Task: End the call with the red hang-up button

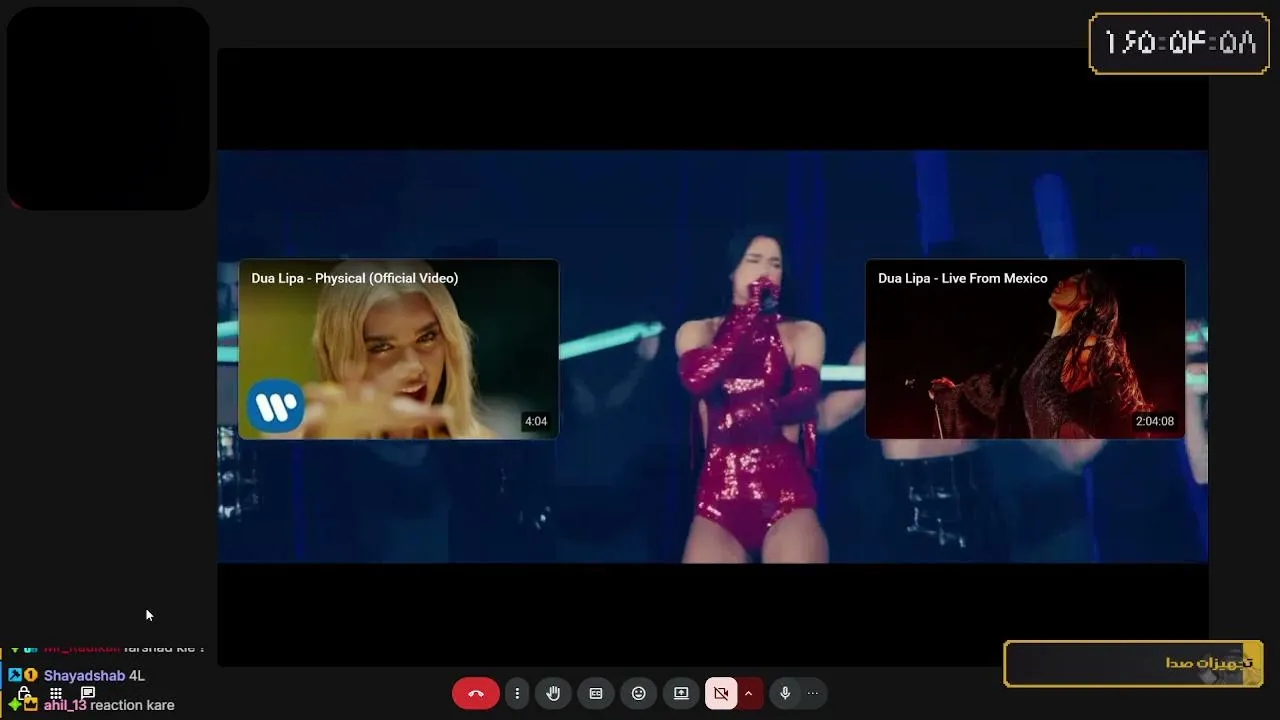Action: 475,693
